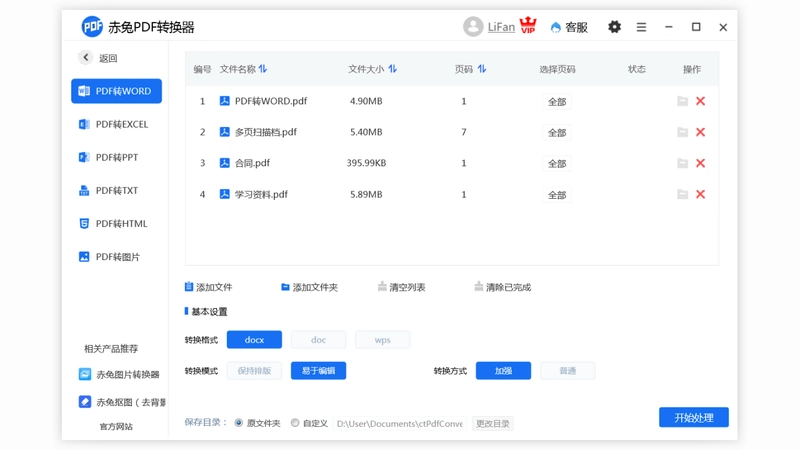Screen dimensions: 800x450
Task: Click the back arrow next to 返回
Action: click(86, 57)
